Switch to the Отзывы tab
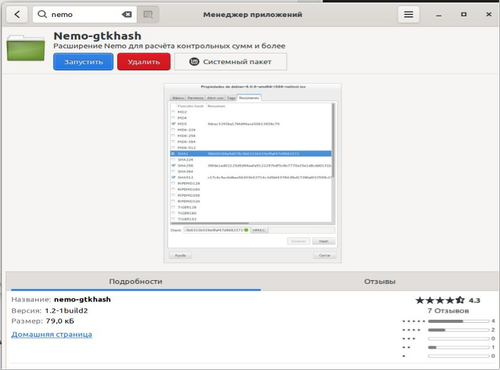Image resolution: width=500 pixels, height=370 pixels. (380, 281)
